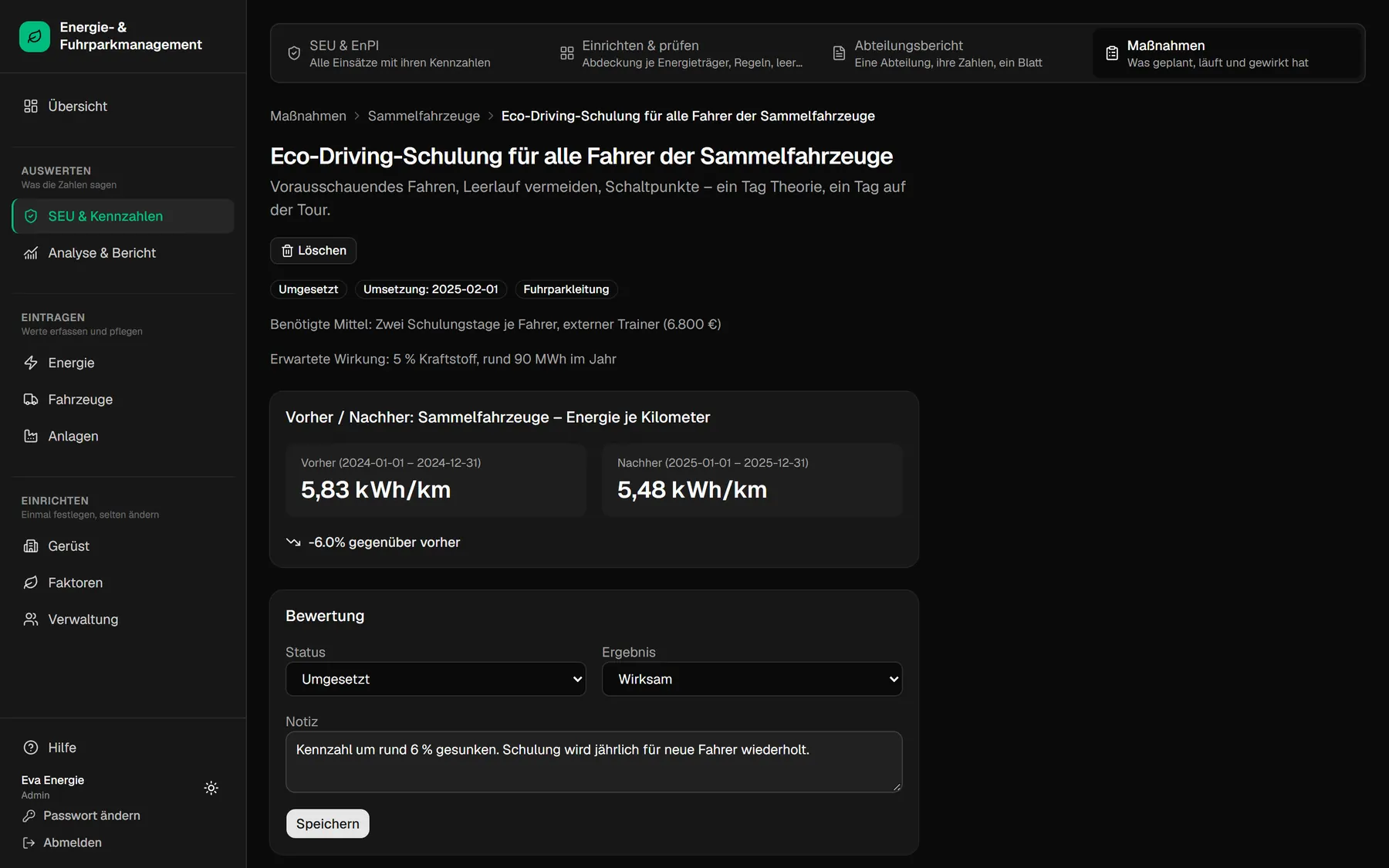The image size is (1389, 868).
Task: Click the chart icon beside Analyse & Bericht
Action: point(31,253)
